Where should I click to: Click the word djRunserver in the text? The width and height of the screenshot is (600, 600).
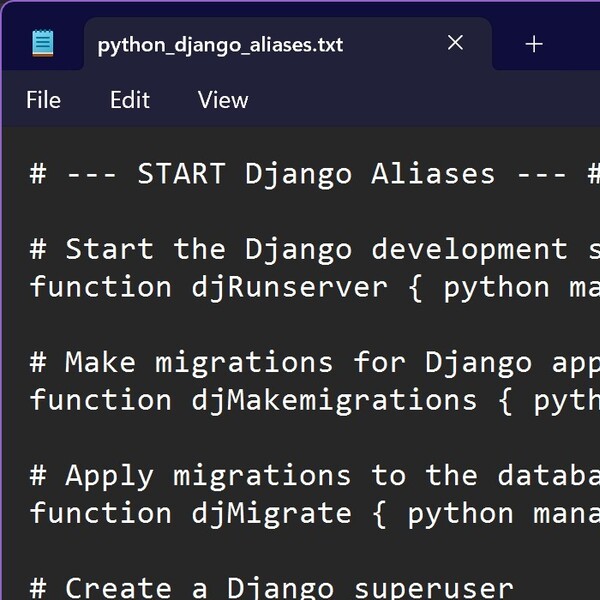coord(289,287)
